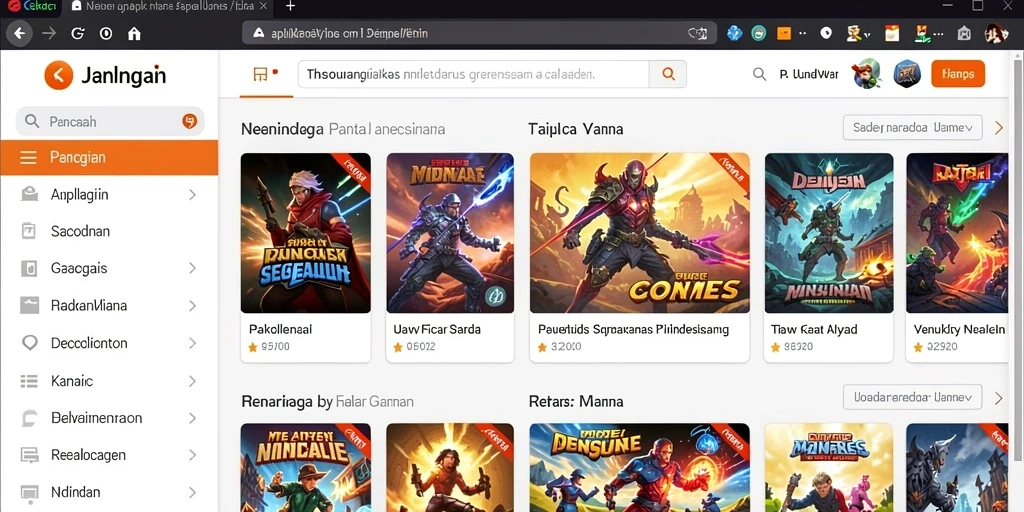
Task: Click the orange badge in Pencaah search
Action: pos(189,121)
